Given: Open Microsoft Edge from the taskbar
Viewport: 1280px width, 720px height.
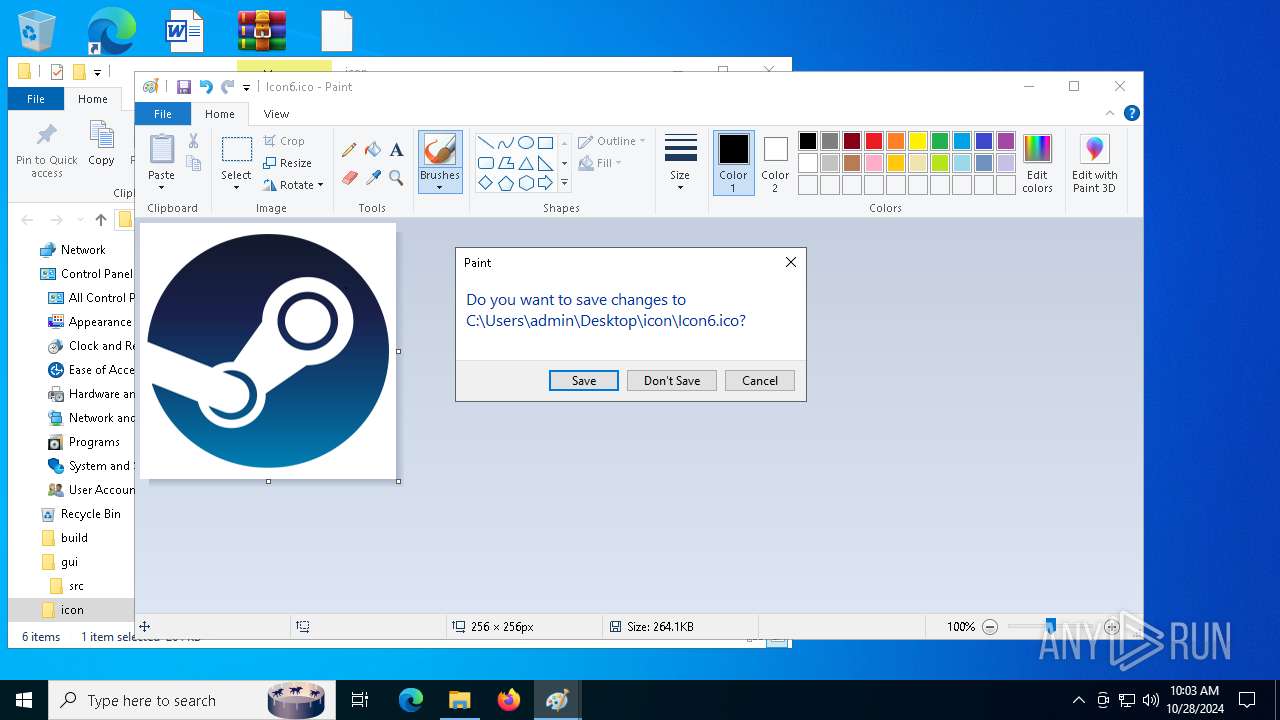Looking at the screenshot, I should [x=411, y=700].
